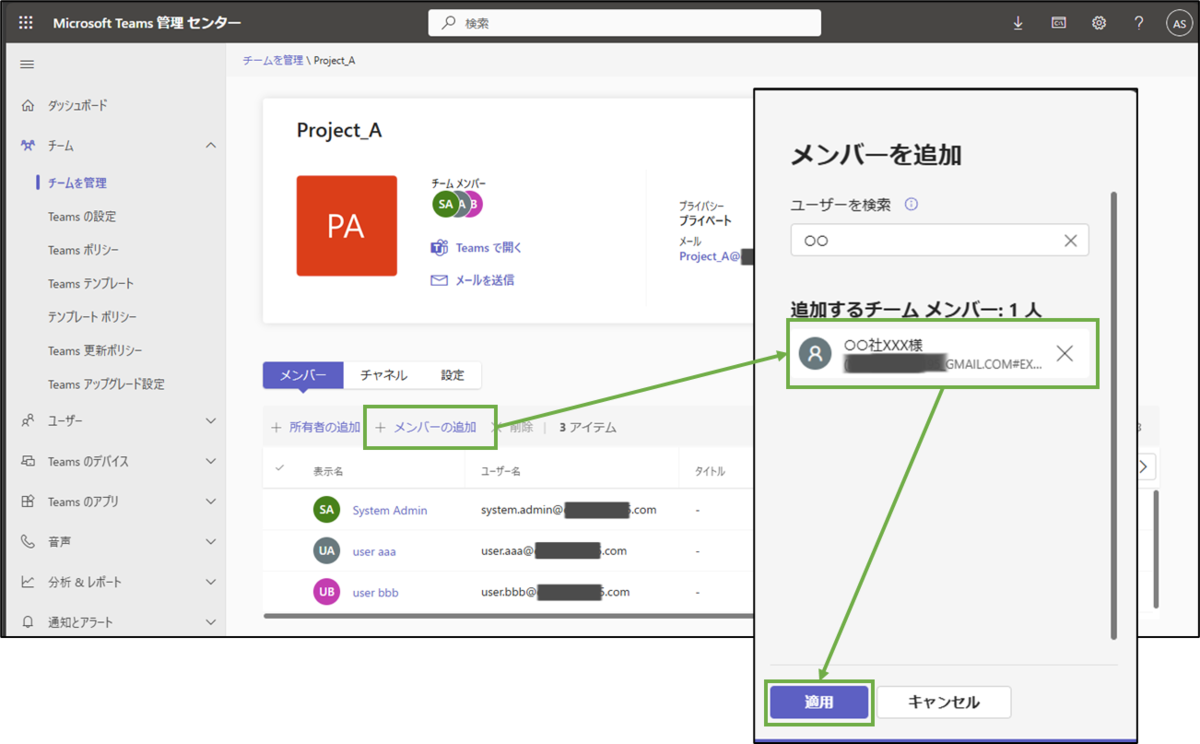Click the Teams apps icon in the sidebar
The image size is (1200, 744).
[x=28, y=501]
